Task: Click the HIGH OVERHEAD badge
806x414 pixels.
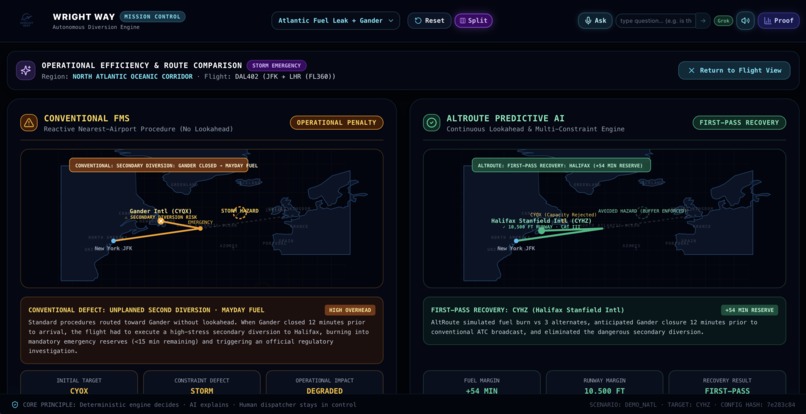Action: coord(350,310)
